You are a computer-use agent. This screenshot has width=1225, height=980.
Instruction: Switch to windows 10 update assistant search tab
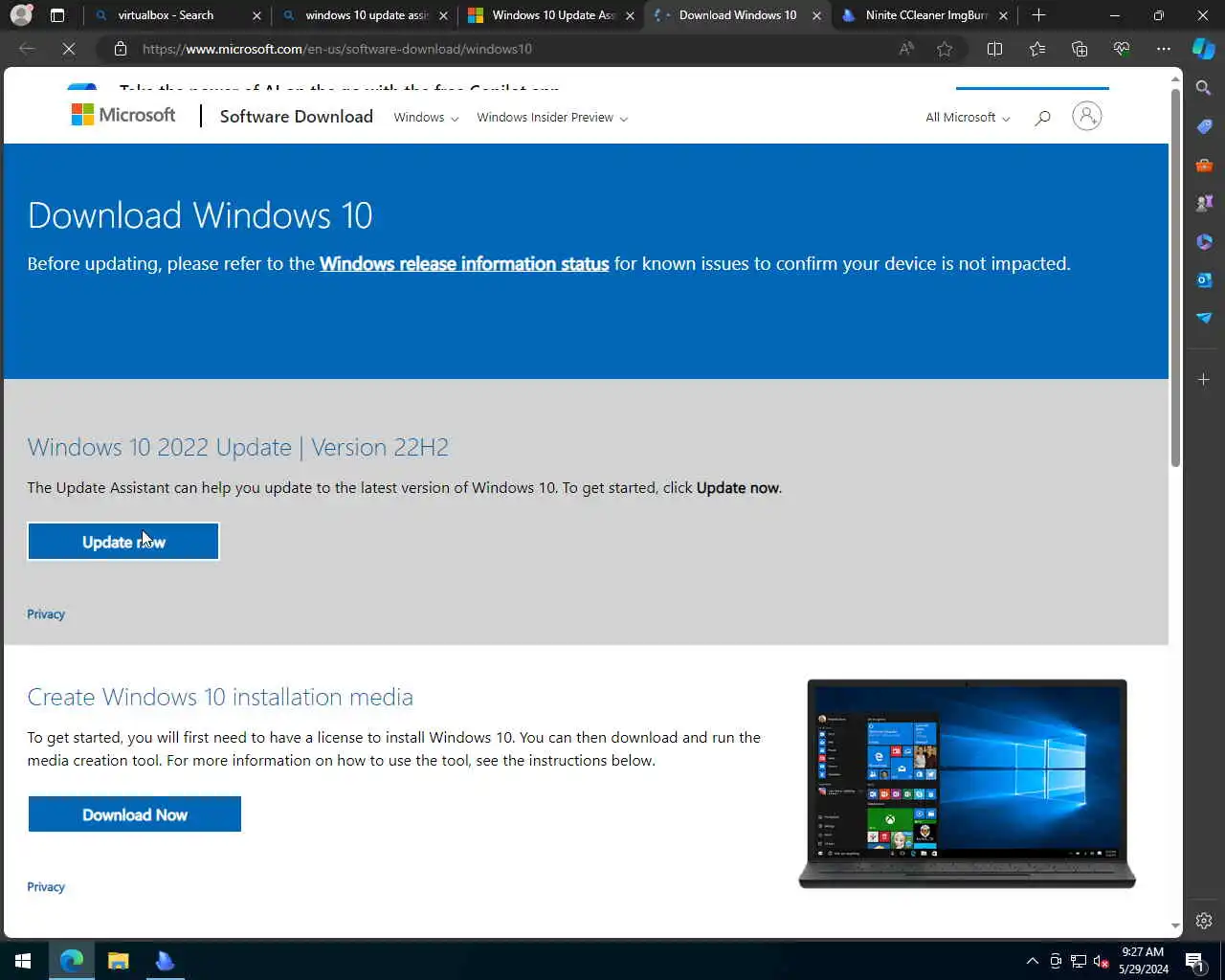coord(366,15)
